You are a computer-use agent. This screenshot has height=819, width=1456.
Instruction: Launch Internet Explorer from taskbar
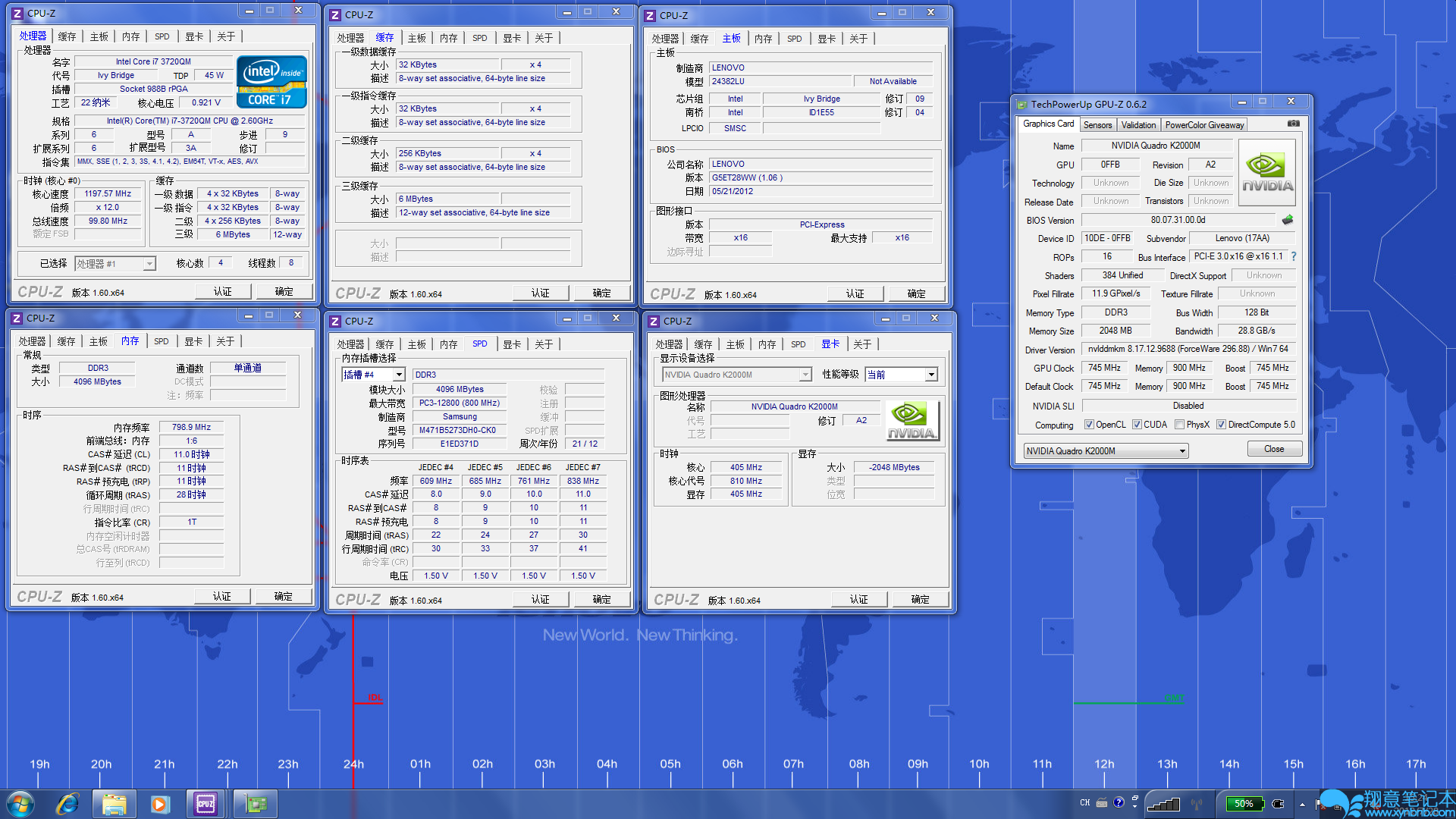point(68,804)
